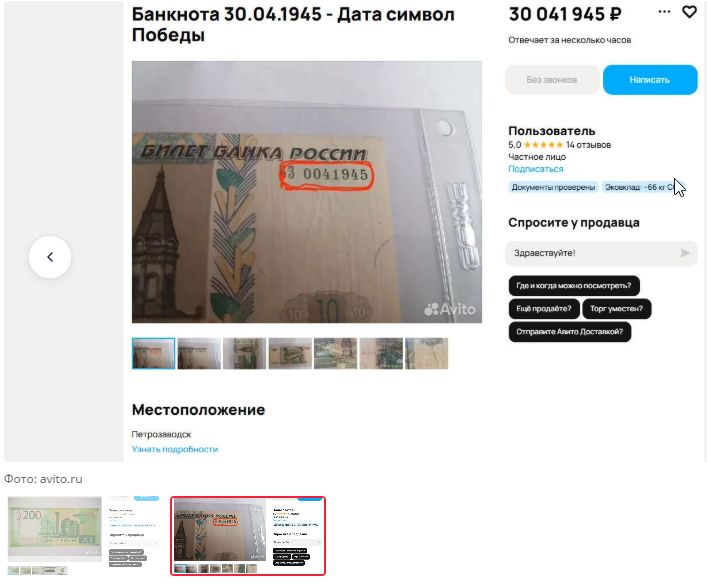
Task: Click the Документы проверены badge
Action: point(553,187)
